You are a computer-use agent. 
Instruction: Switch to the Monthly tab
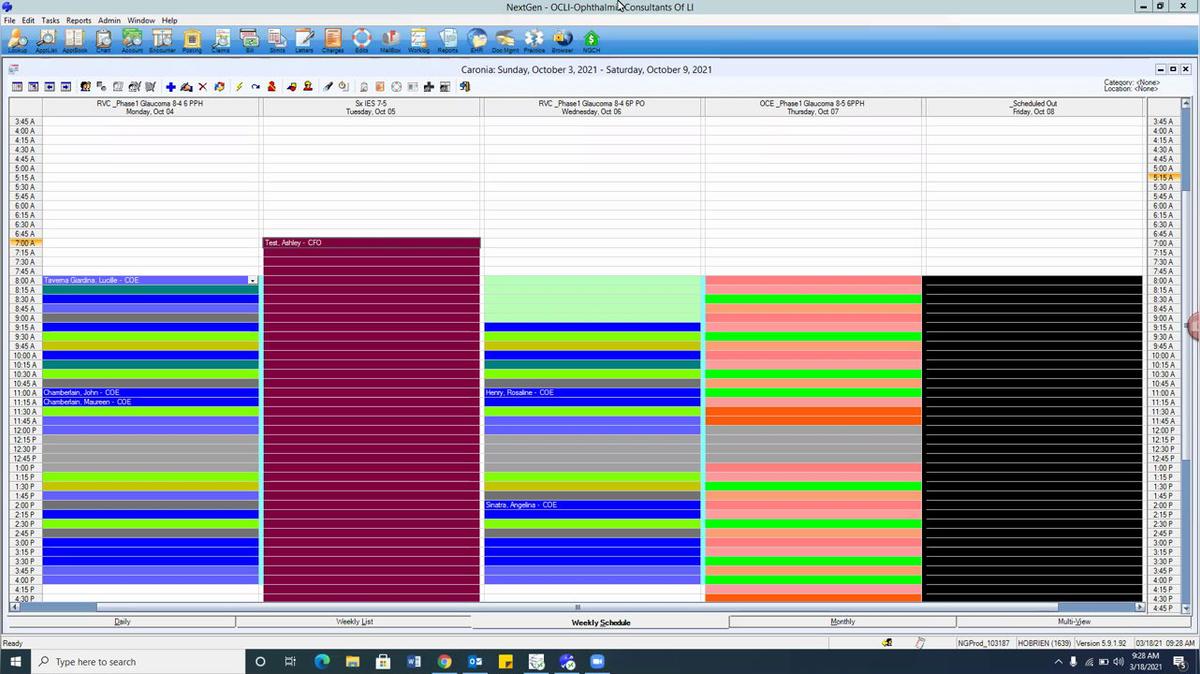coord(842,621)
